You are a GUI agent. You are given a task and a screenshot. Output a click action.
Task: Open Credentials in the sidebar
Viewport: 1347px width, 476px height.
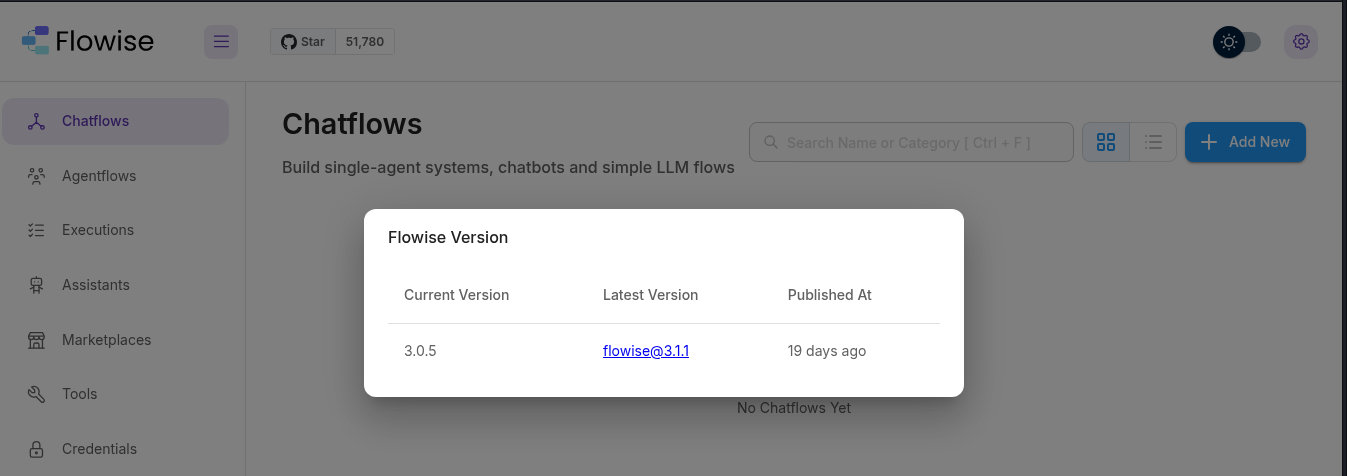tap(116, 449)
